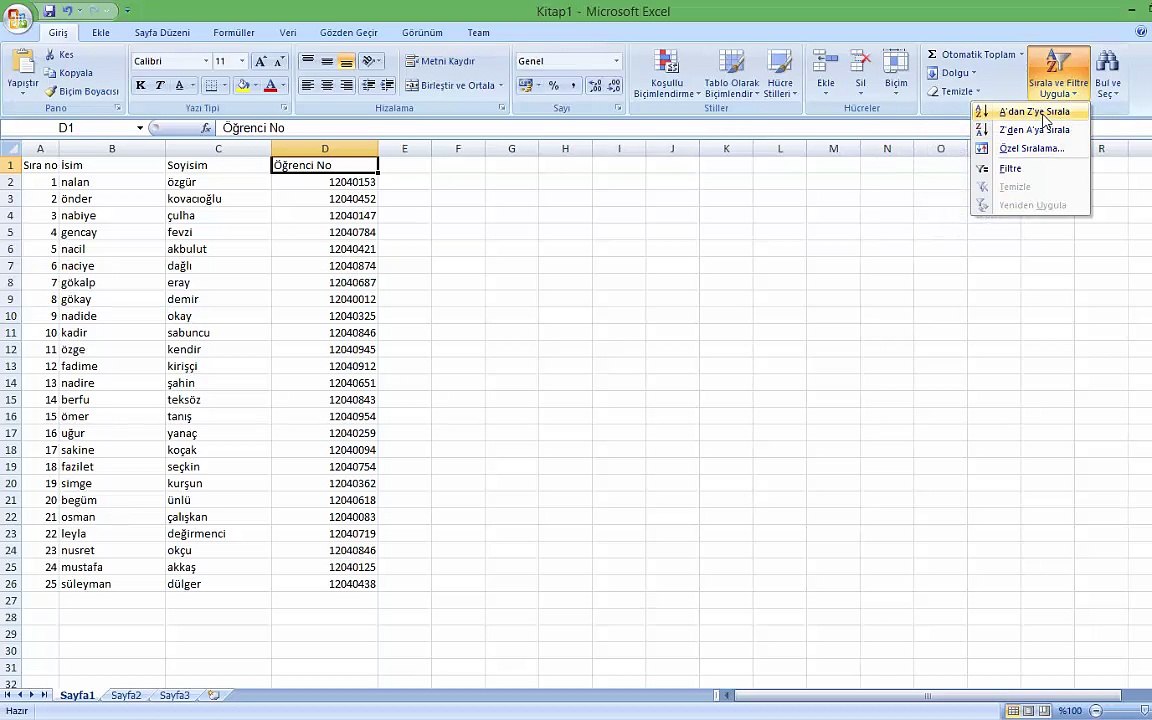Image resolution: width=1152 pixels, height=720 pixels.
Task: Switch to the Sayfa2 worksheet tab
Action: pyautogui.click(x=126, y=695)
